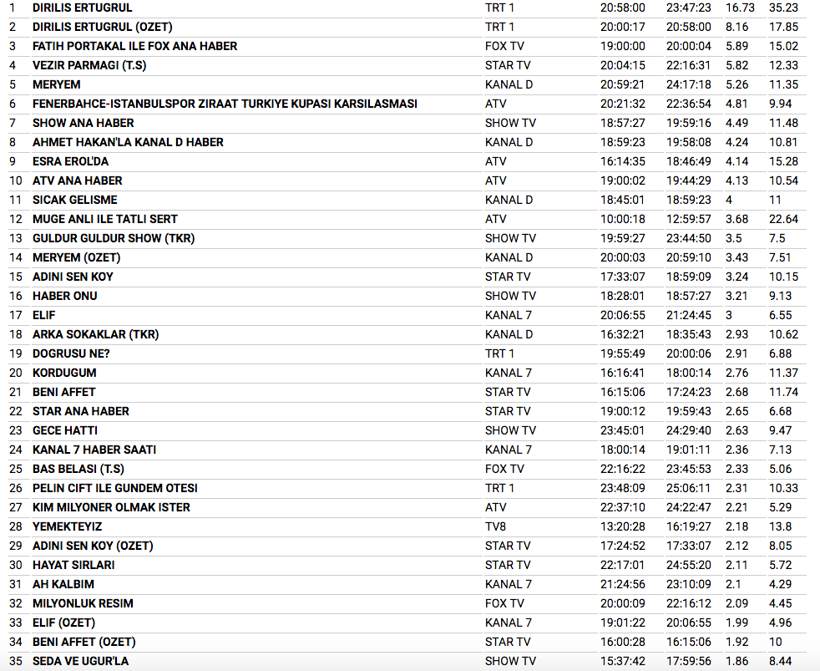Click the 35.23 share value in row 1
This screenshot has height=671, width=820.
click(782, 8)
